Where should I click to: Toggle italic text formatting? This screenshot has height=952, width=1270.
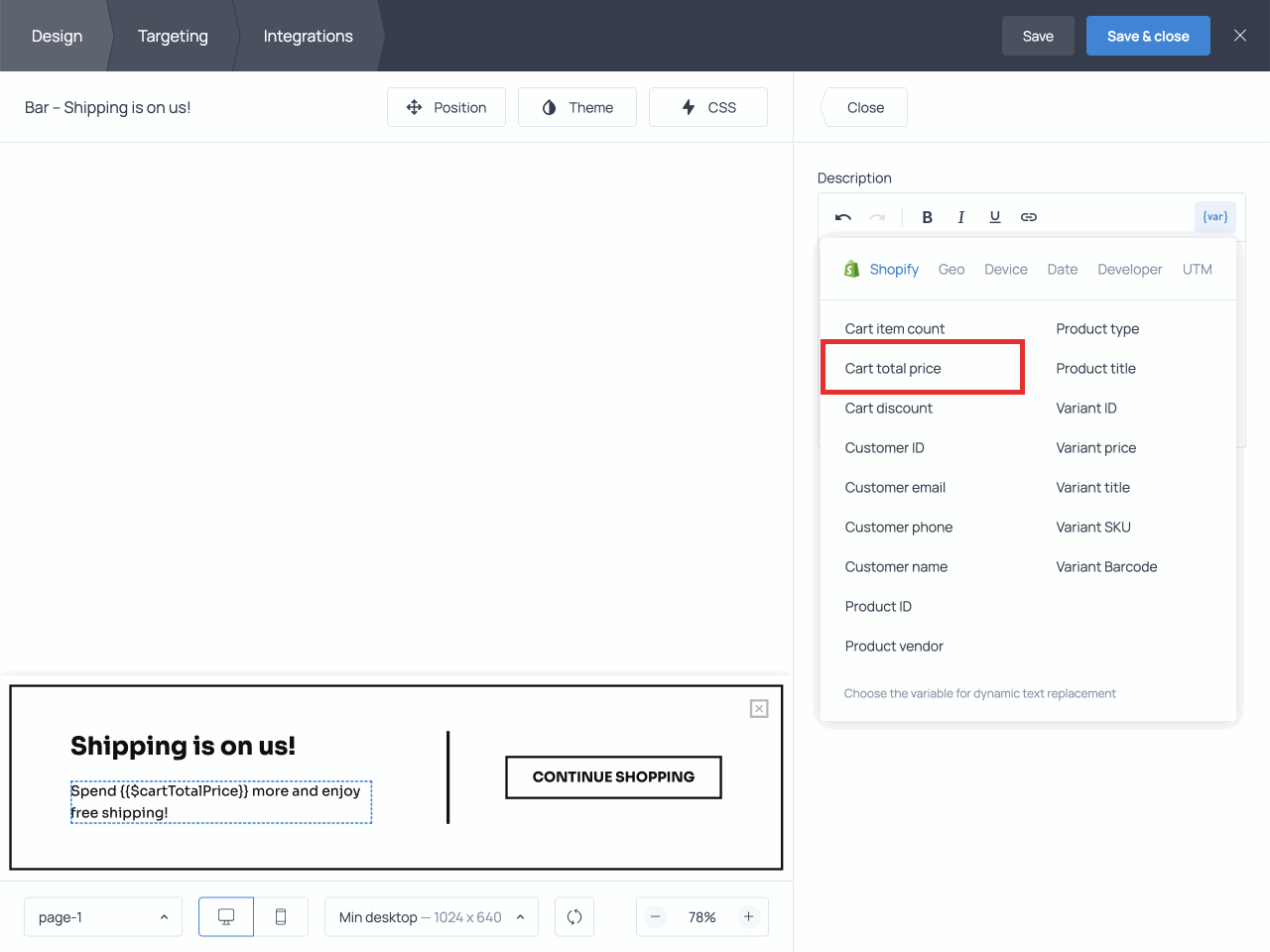point(960,217)
